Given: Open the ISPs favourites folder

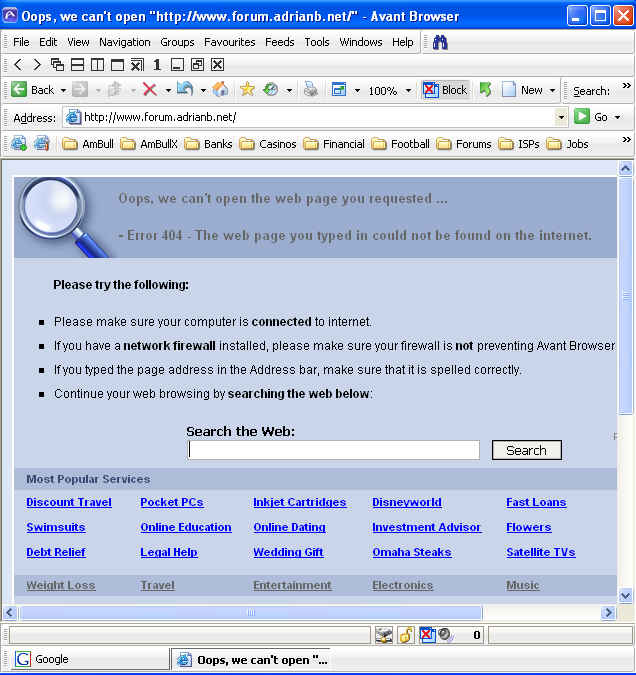Looking at the screenshot, I should [519, 144].
